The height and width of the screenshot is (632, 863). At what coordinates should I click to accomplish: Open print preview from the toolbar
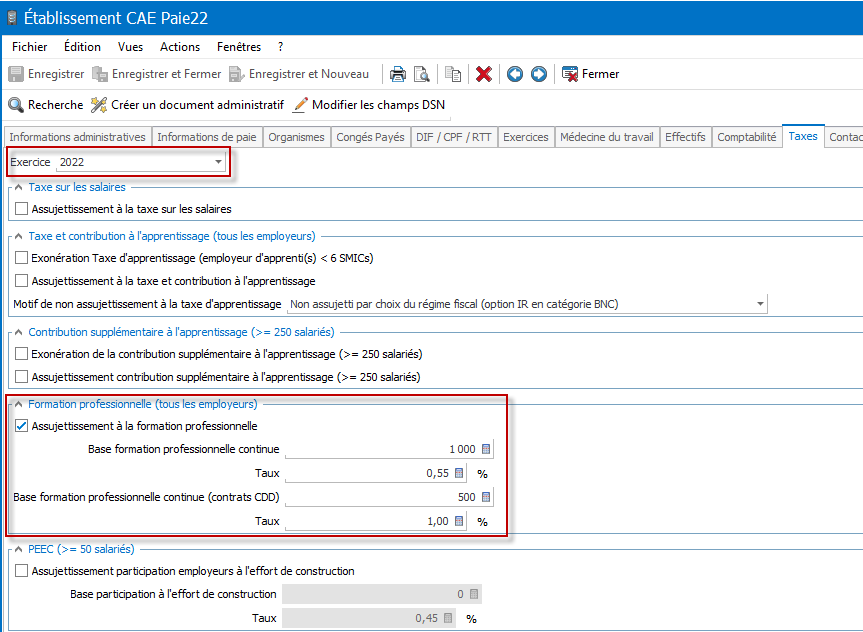tap(421, 74)
